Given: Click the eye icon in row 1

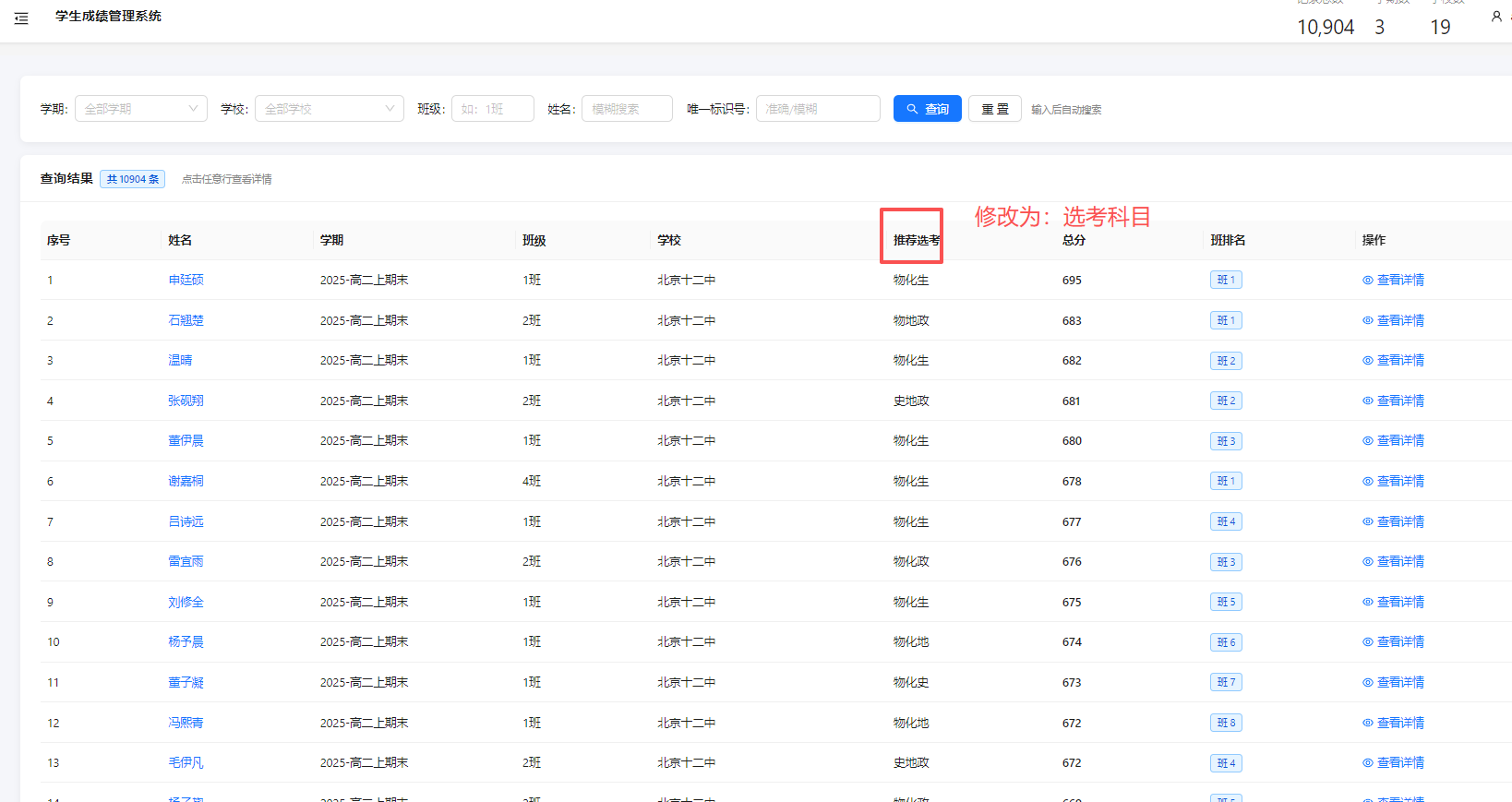Looking at the screenshot, I should [1367, 281].
